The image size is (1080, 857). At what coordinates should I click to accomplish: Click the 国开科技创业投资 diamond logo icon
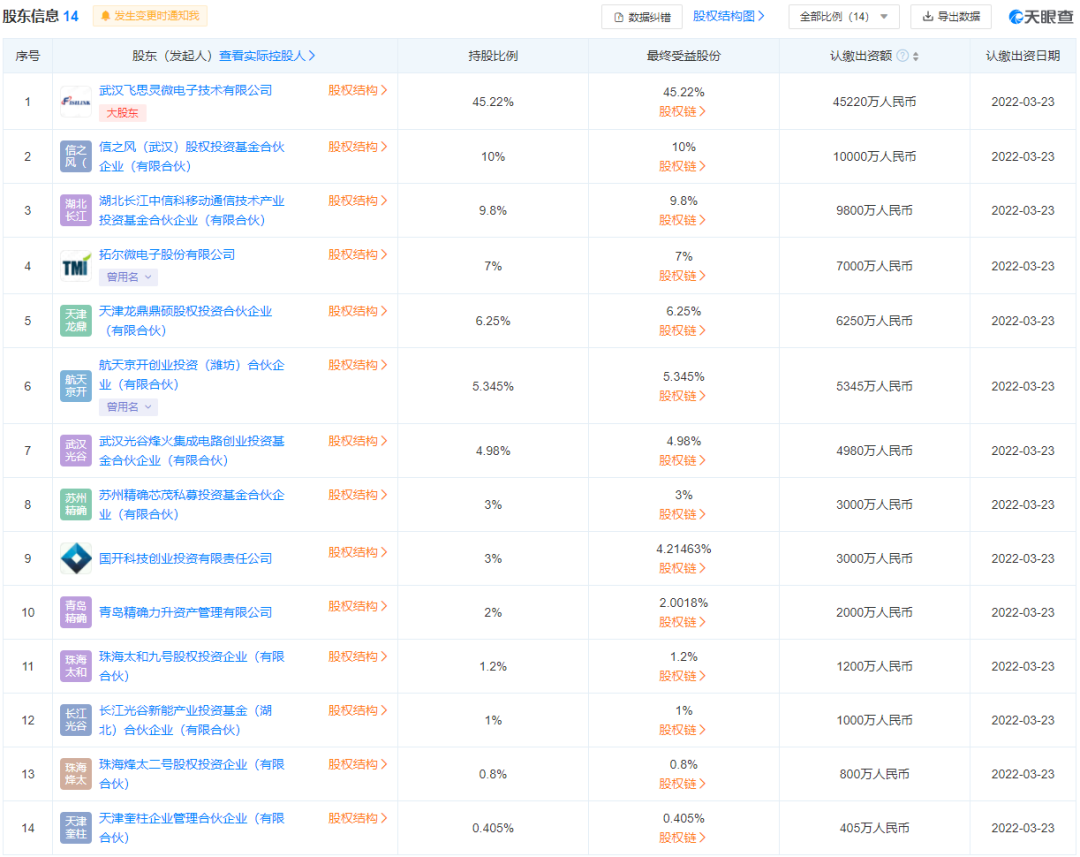click(x=76, y=559)
